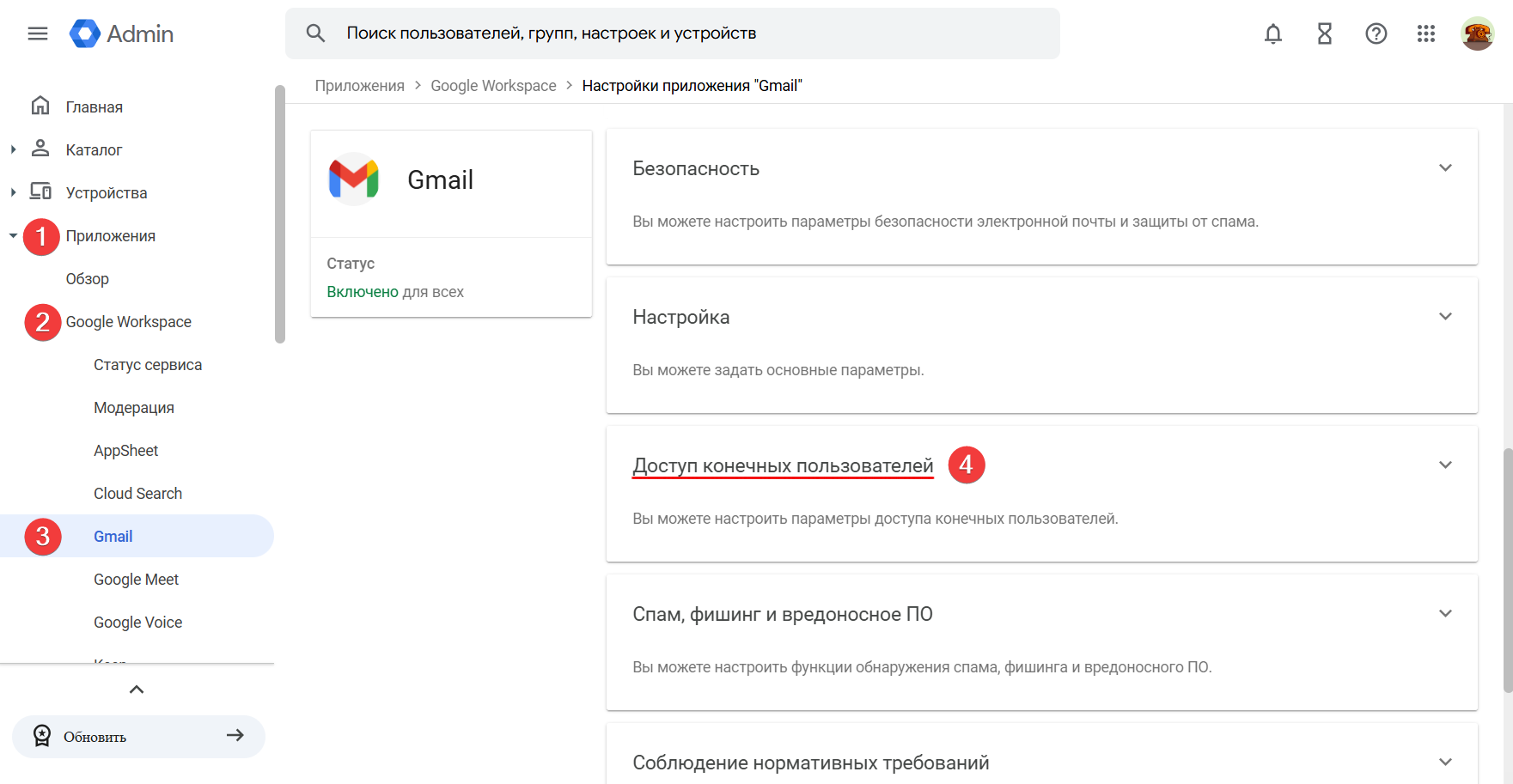Open the Google apps grid
This screenshot has height=784, width=1513.
click(1426, 33)
